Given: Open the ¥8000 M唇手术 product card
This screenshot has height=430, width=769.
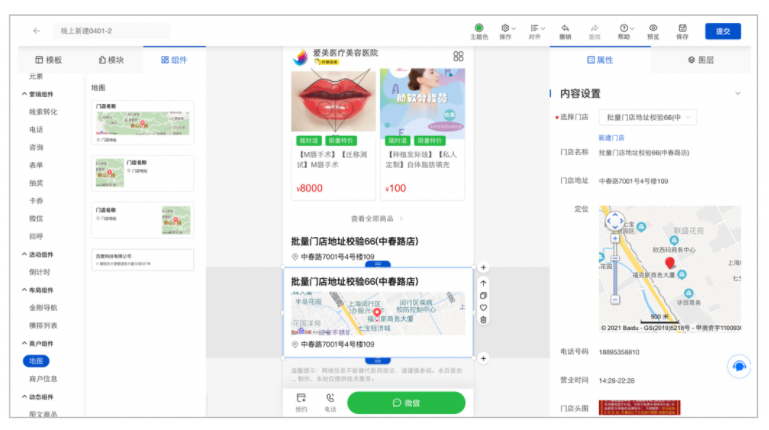Looking at the screenshot, I should pyautogui.click(x=333, y=133).
